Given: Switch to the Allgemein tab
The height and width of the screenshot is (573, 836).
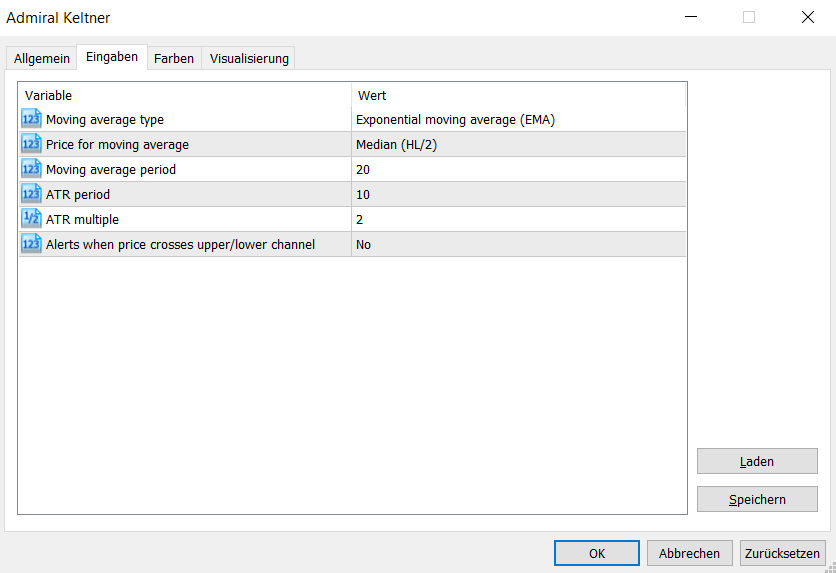Looking at the screenshot, I should tap(42, 58).
